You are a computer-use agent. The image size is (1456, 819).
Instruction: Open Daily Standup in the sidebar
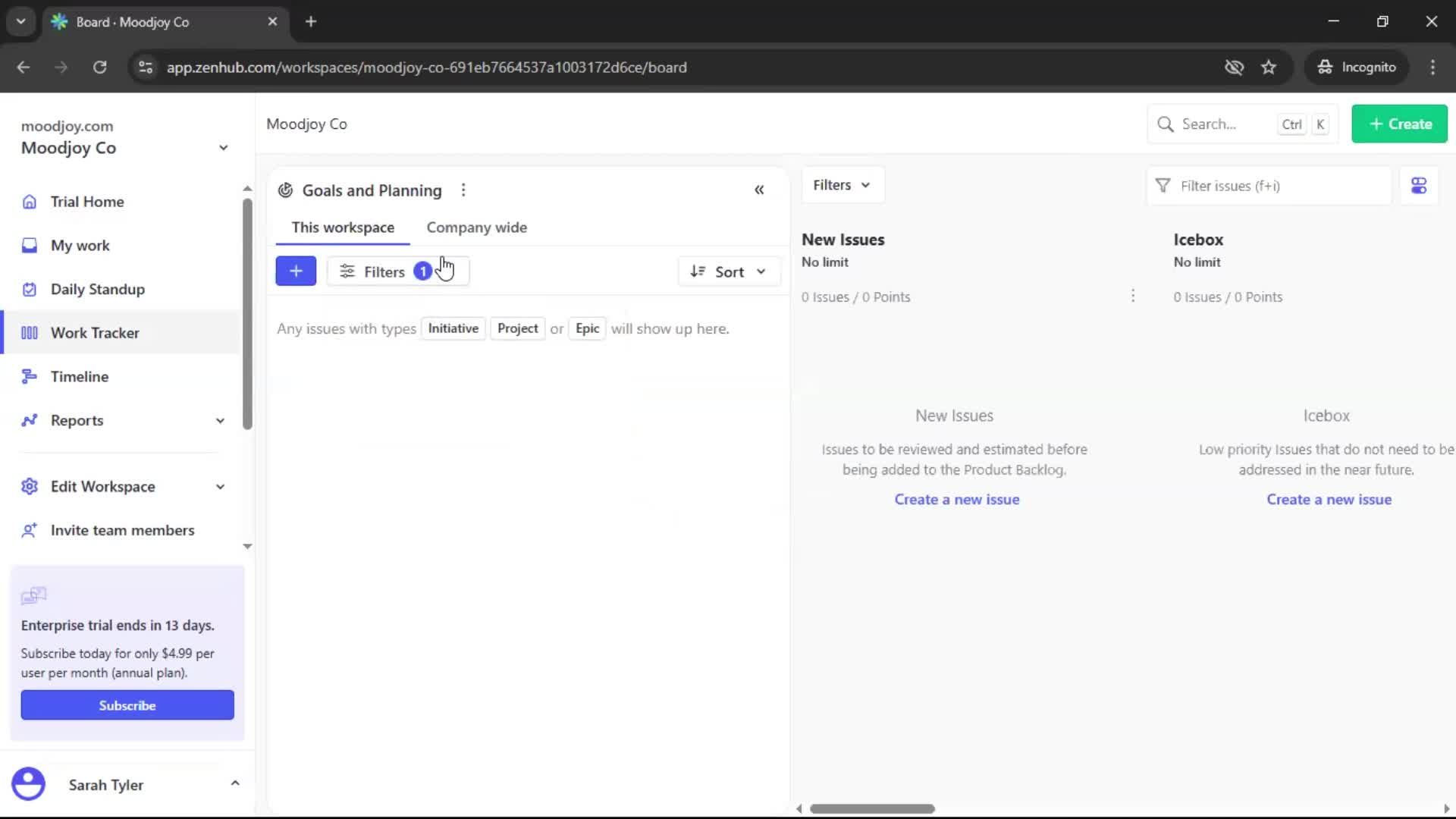[98, 289]
